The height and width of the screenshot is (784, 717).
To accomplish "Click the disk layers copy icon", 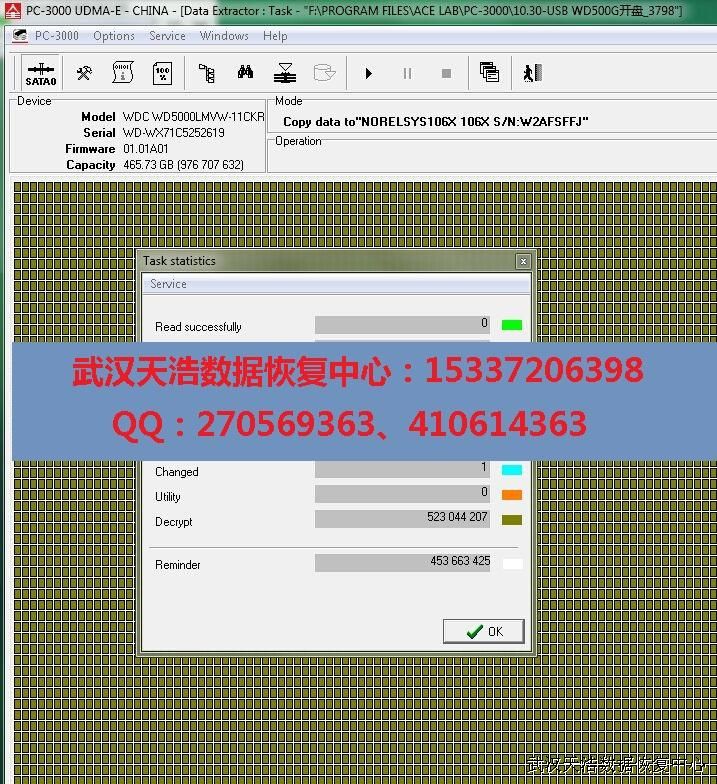I will click(285, 73).
